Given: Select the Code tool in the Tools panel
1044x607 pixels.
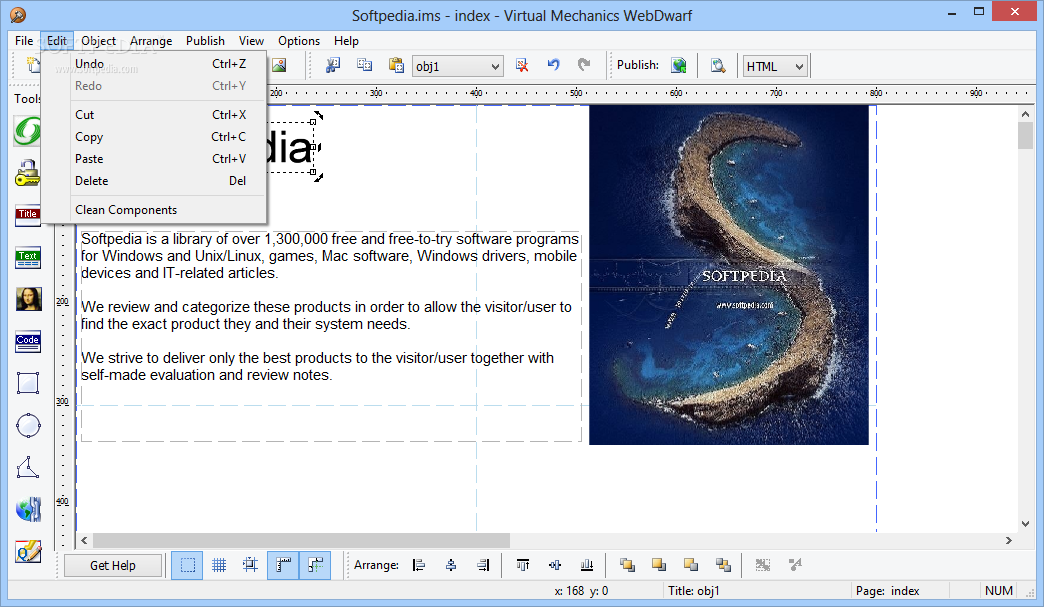Looking at the screenshot, I should click(28, 341).
